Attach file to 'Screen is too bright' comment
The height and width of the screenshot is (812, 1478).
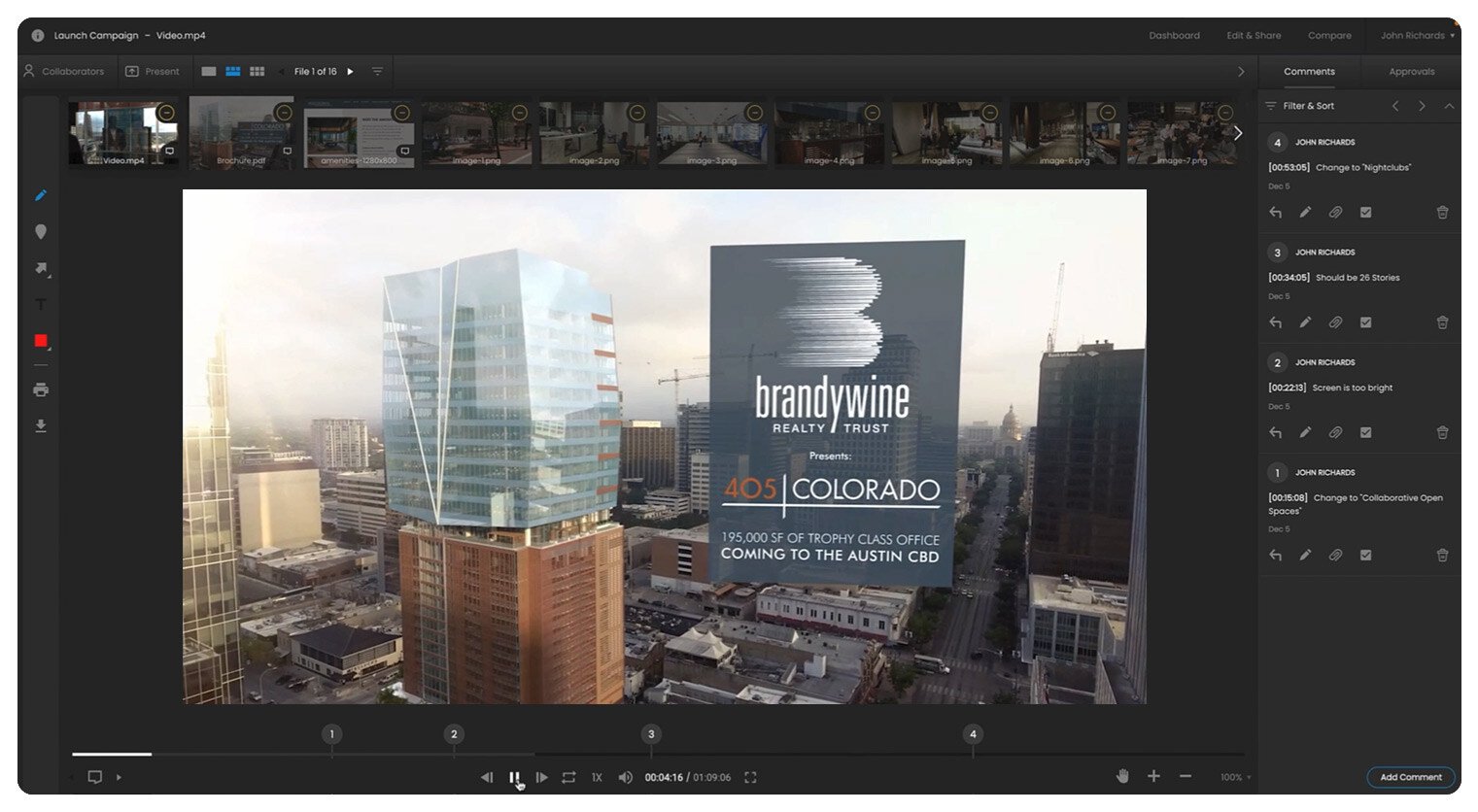(x=1335, y=432)
